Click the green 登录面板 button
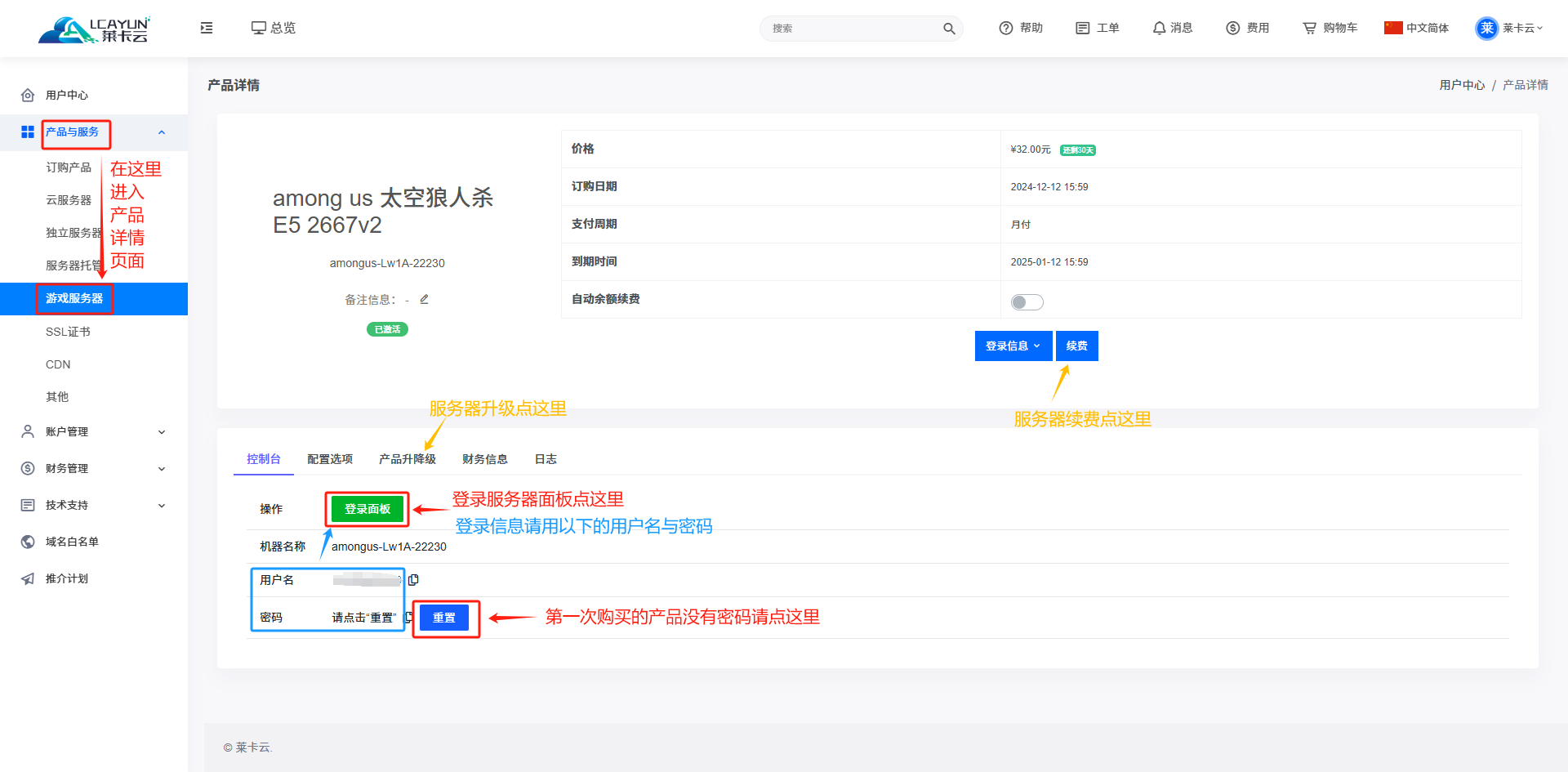Image resolution: width=1568 pixels, height=772 pixels. [x=367, y=509]
